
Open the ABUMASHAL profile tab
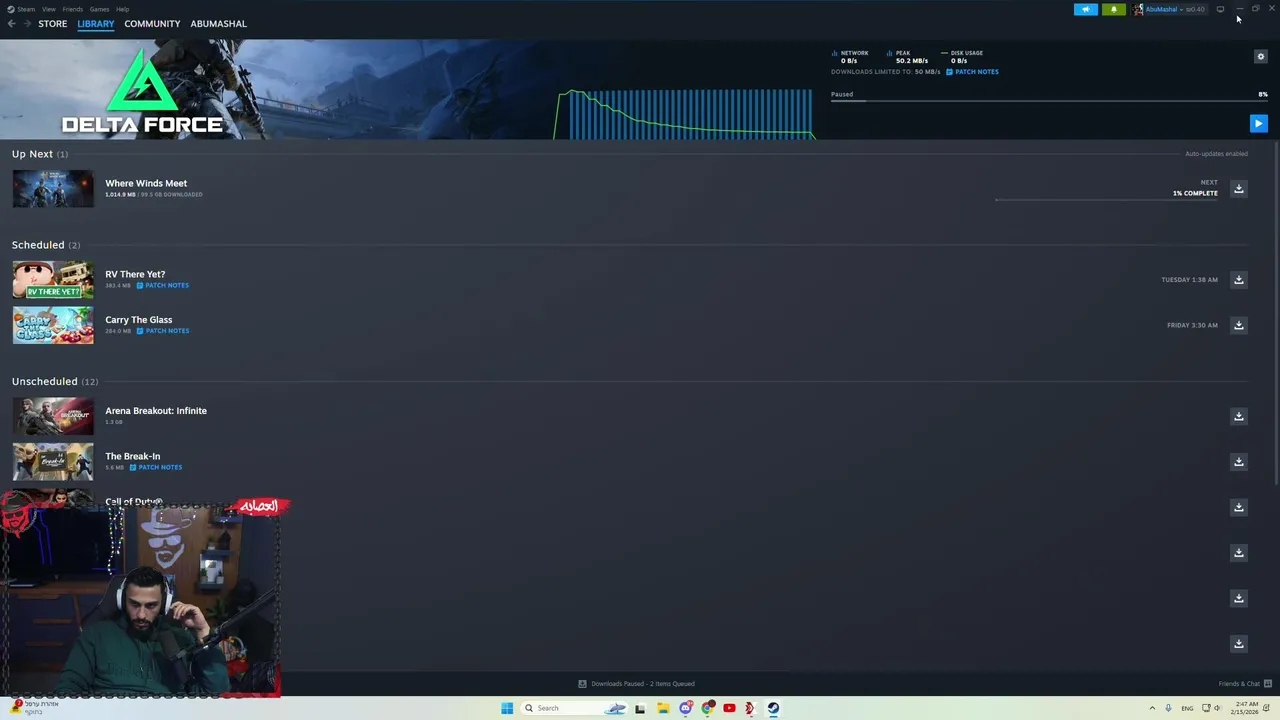[x=218, y=23]
